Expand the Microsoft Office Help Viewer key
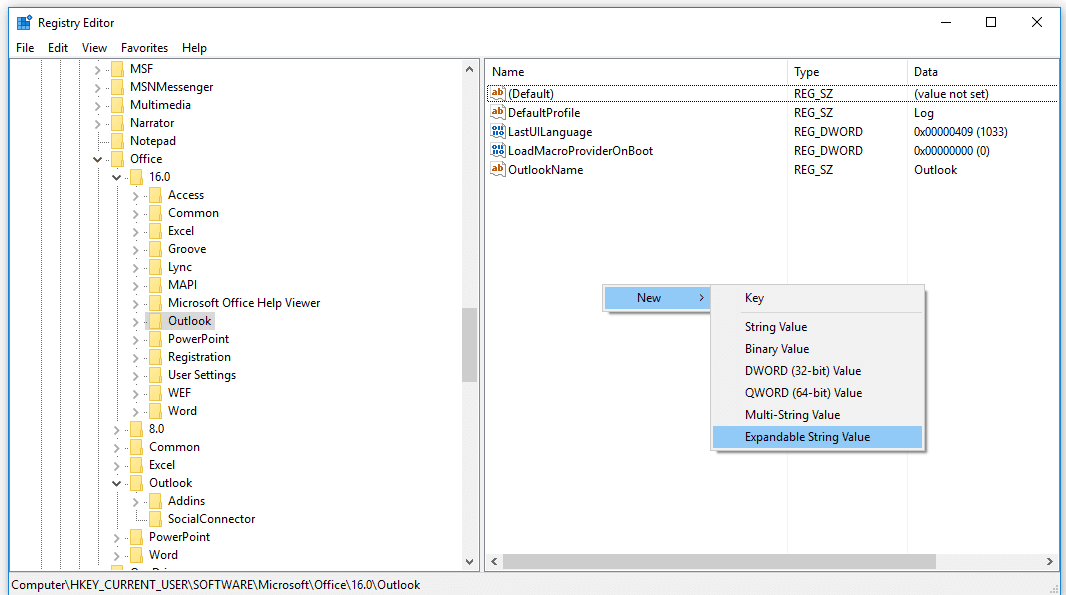The height and width of the screenshot is (595, 1066). click(x=135, y=303)
